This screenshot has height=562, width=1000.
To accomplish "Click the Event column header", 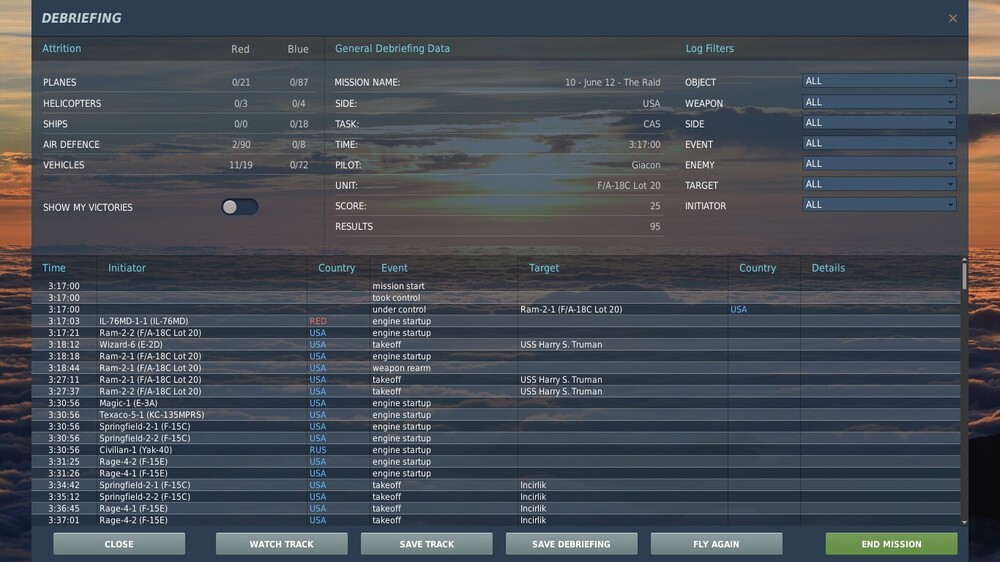I will click(394, 268).
